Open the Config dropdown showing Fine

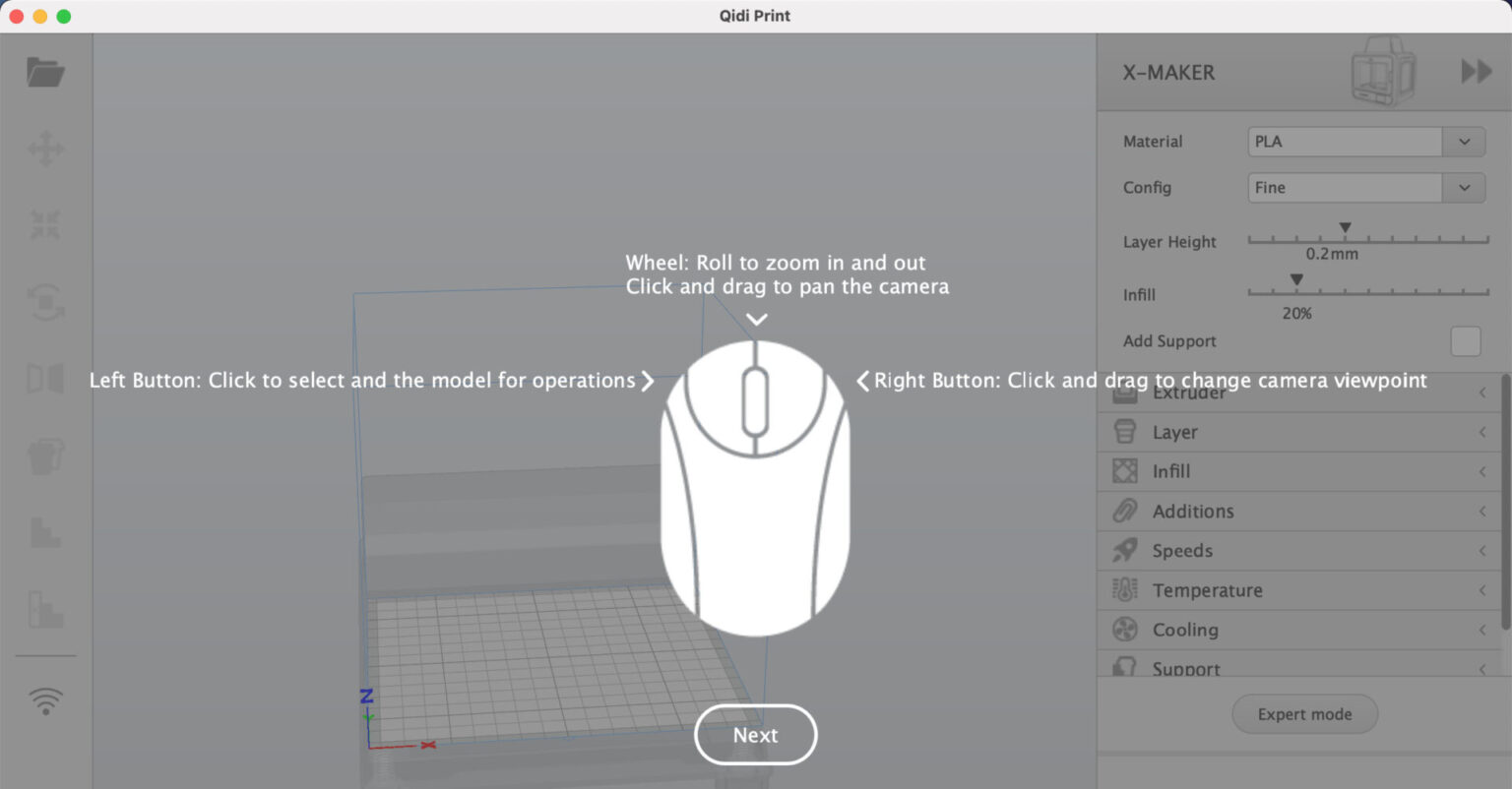click(x=1365, y=188)
